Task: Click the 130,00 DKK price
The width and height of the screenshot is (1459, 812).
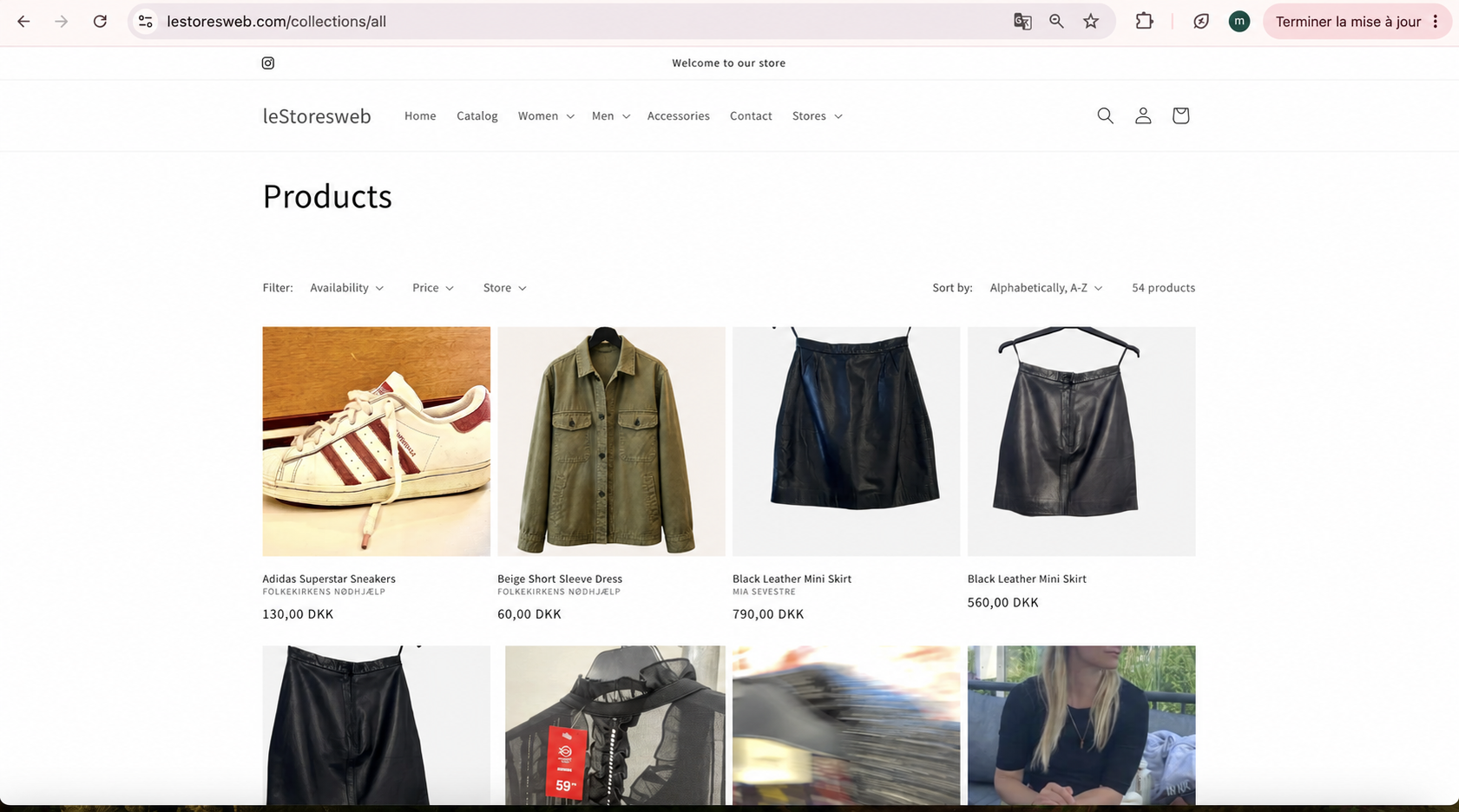Action: pyautogui.click(x=298, y=614)
